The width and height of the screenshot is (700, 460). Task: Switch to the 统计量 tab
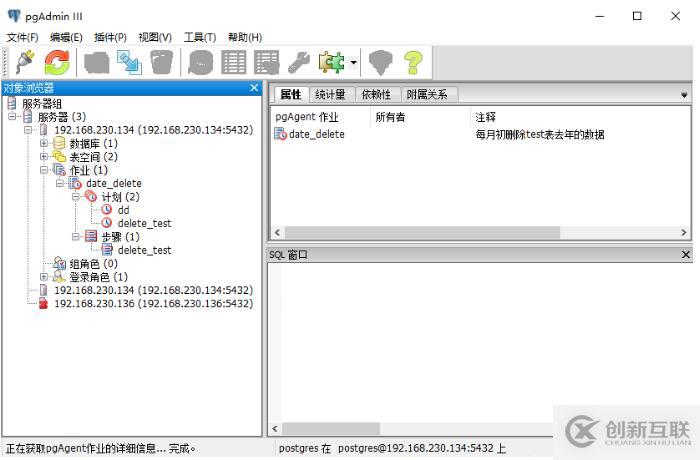[330, 94]
